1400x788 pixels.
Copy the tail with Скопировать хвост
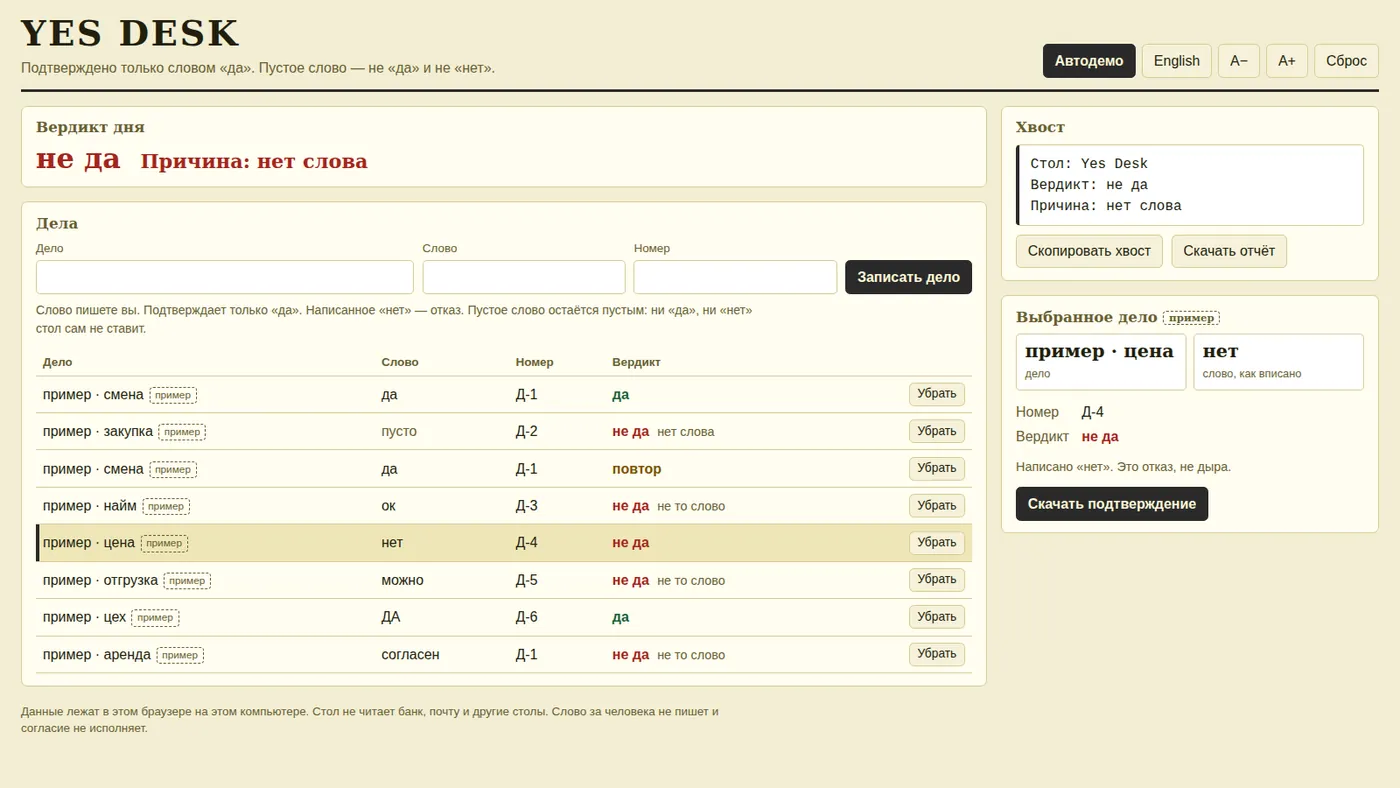[x=1089, y=251]
